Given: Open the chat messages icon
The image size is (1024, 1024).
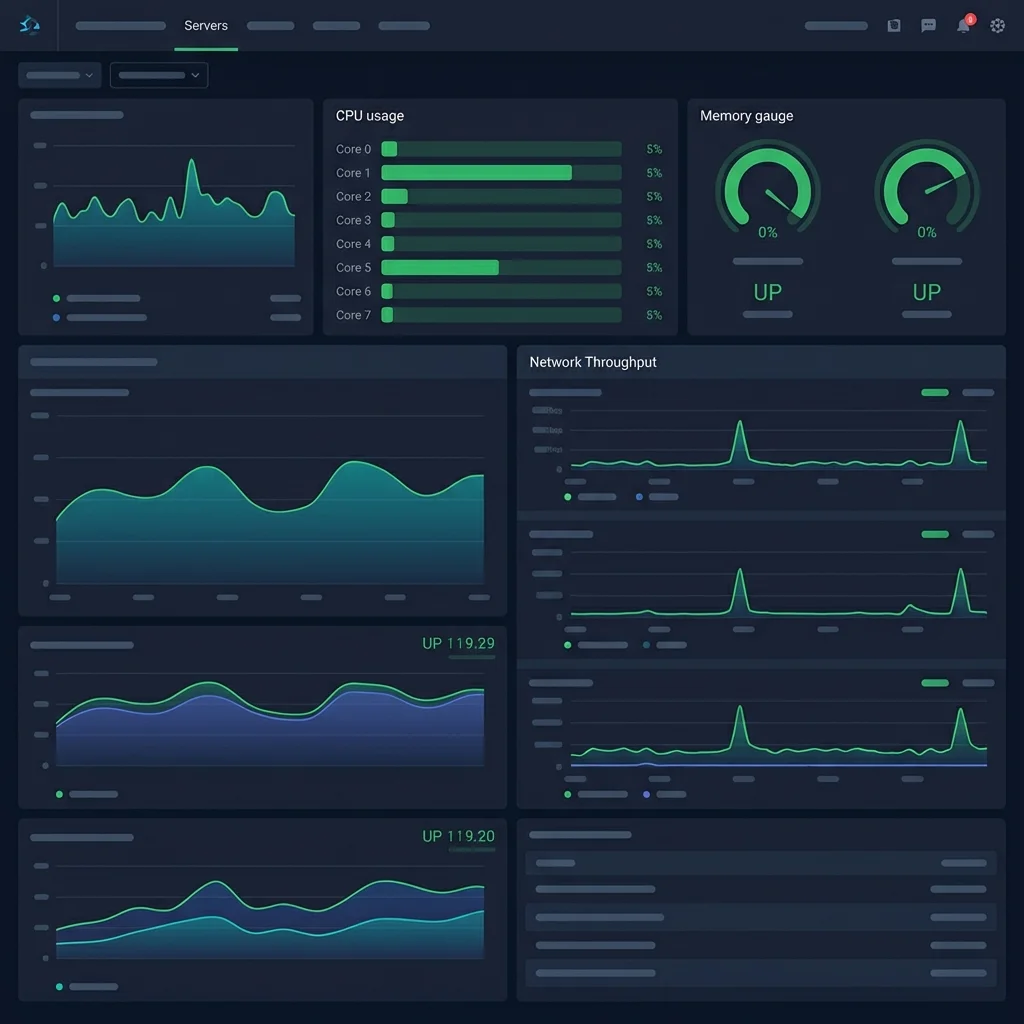Looking at the screenshot, I should tap(928, 25).
